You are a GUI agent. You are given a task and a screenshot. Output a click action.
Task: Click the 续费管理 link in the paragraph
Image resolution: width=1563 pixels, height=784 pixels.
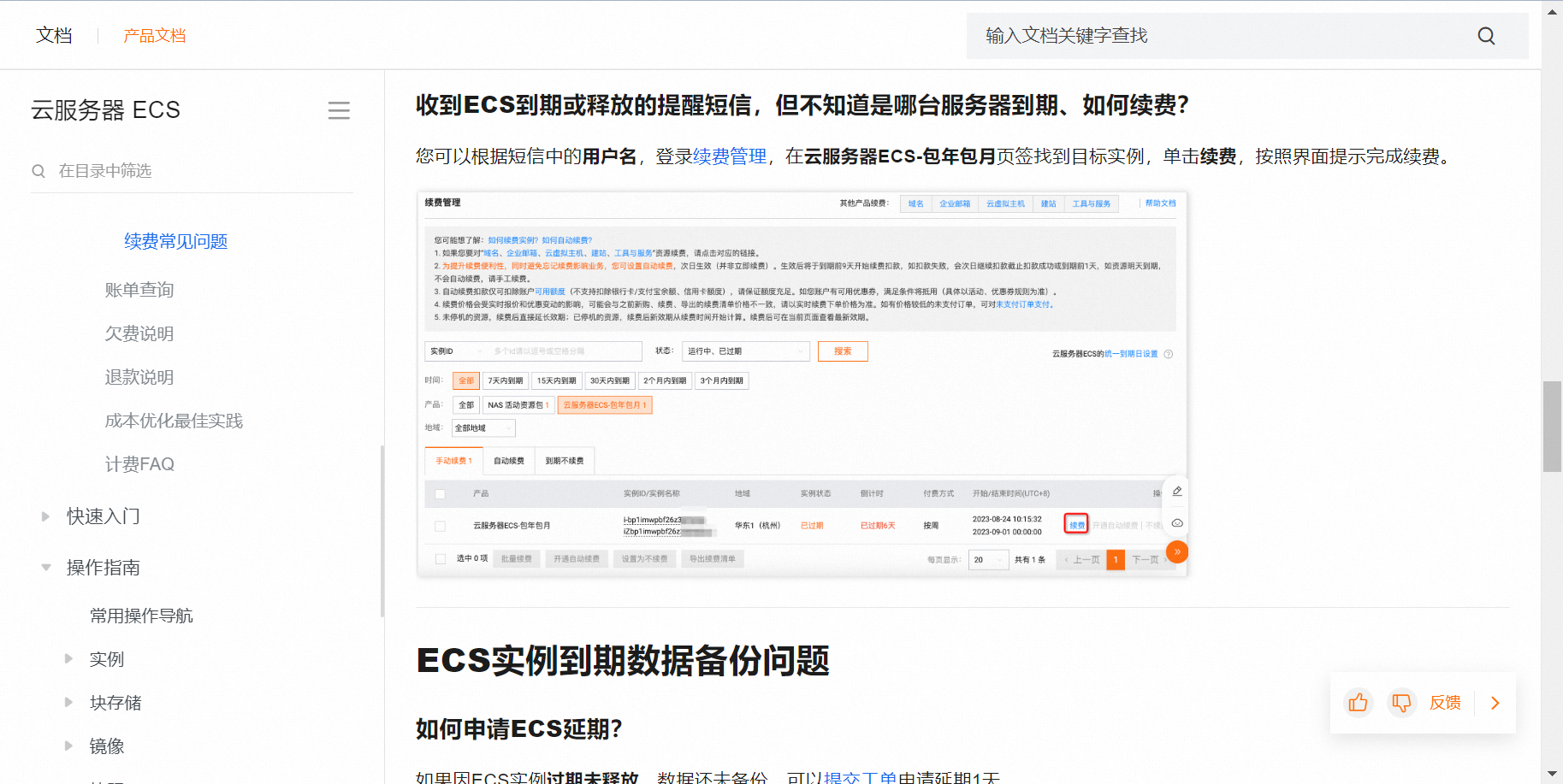(x=730, y=156)
